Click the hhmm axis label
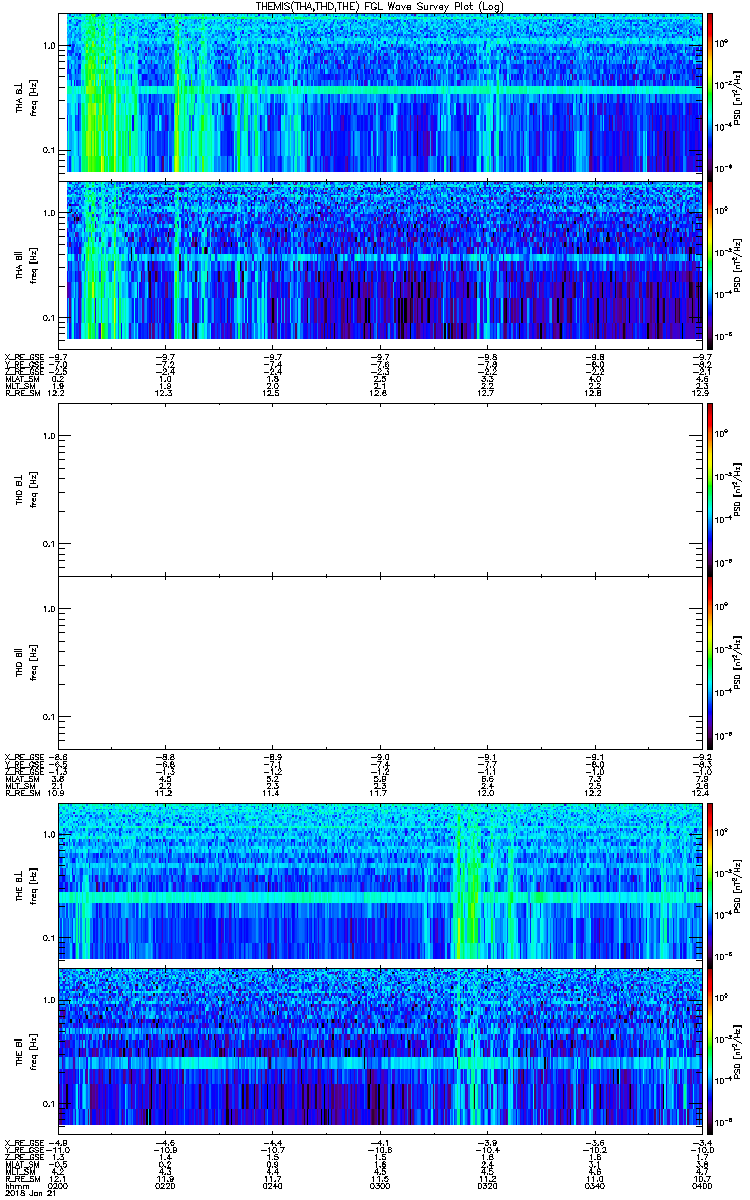750x1200 pixels. (x=15, y=1185)
